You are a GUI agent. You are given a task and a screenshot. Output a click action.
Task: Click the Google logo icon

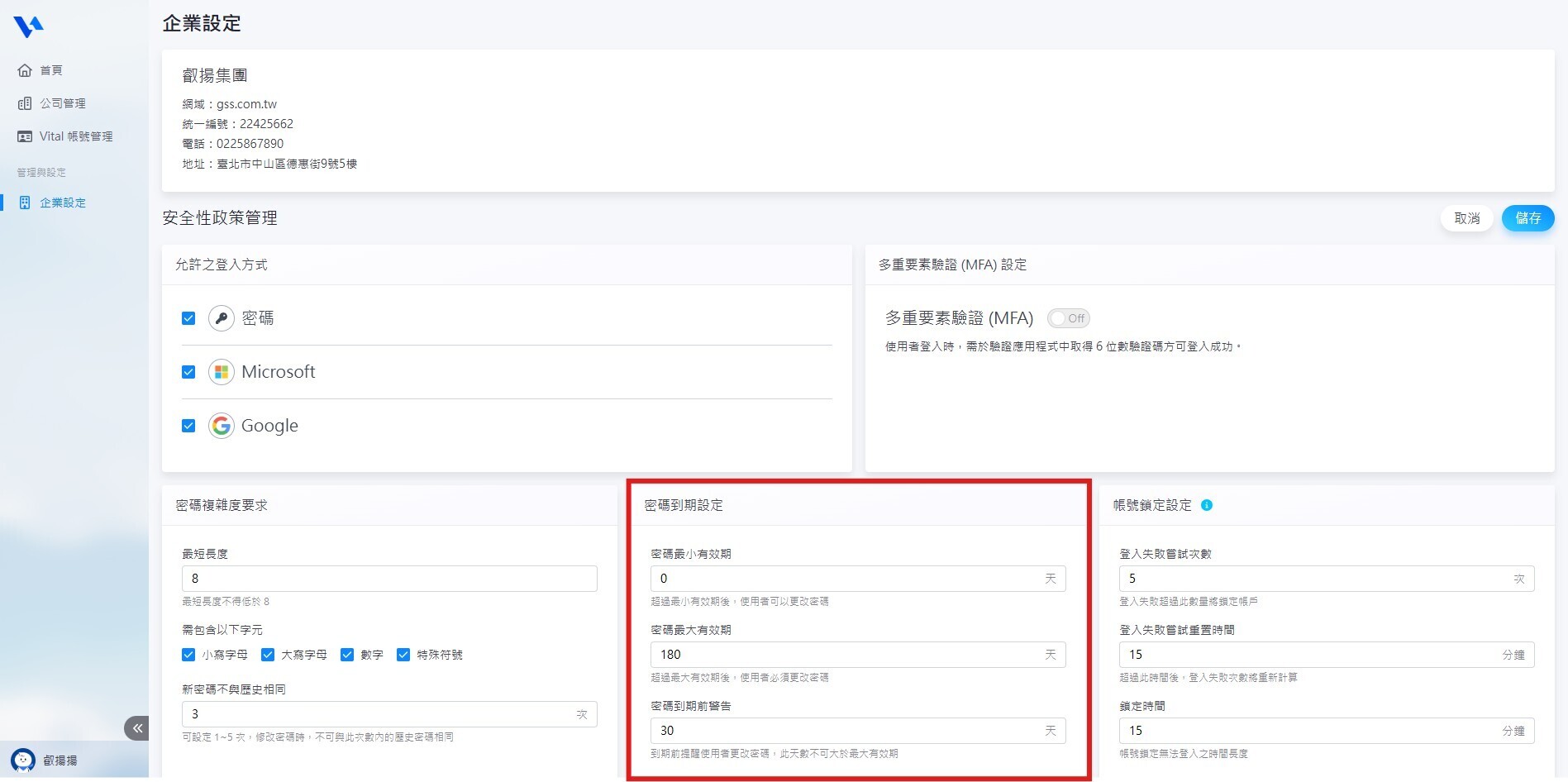point(221,425)
